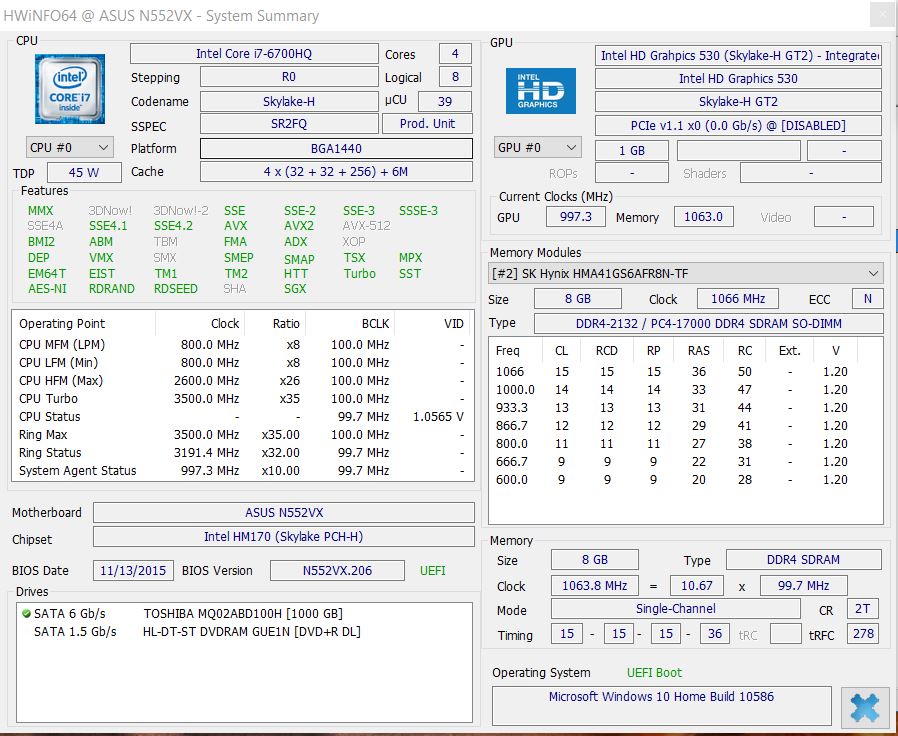The width and height of the screenshot is (898, 736).
Task: Expand the SK Hynix memory module dropdown
Action: pos(685,273)
